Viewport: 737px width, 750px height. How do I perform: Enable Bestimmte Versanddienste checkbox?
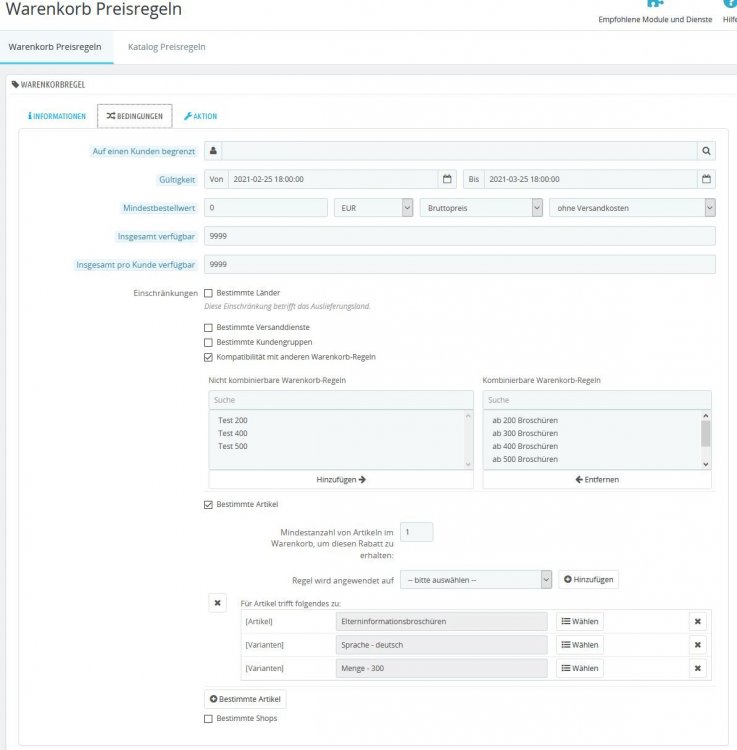point(208,328)
